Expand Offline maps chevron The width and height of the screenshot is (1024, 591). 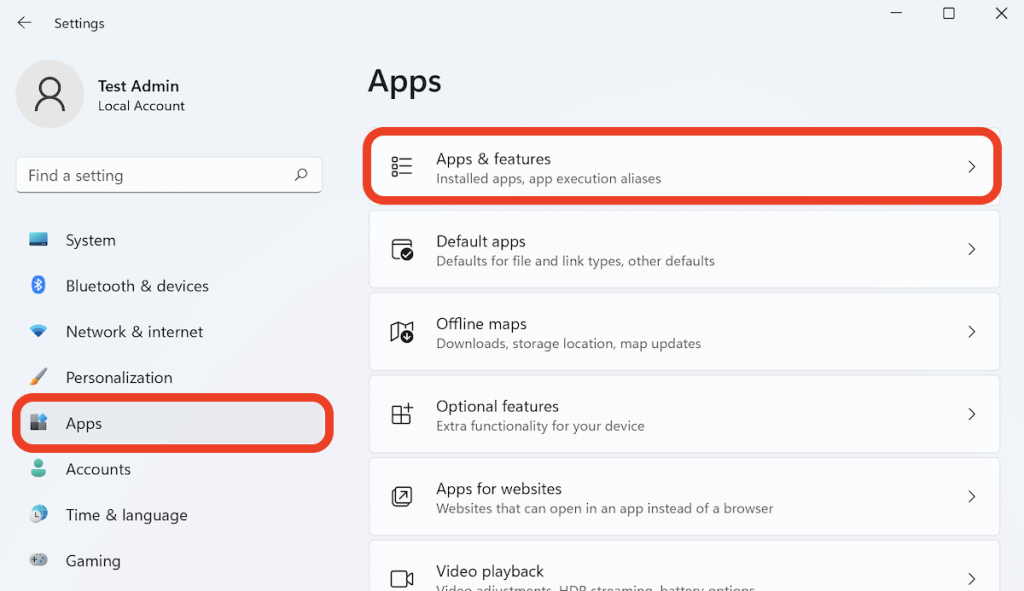972,332
